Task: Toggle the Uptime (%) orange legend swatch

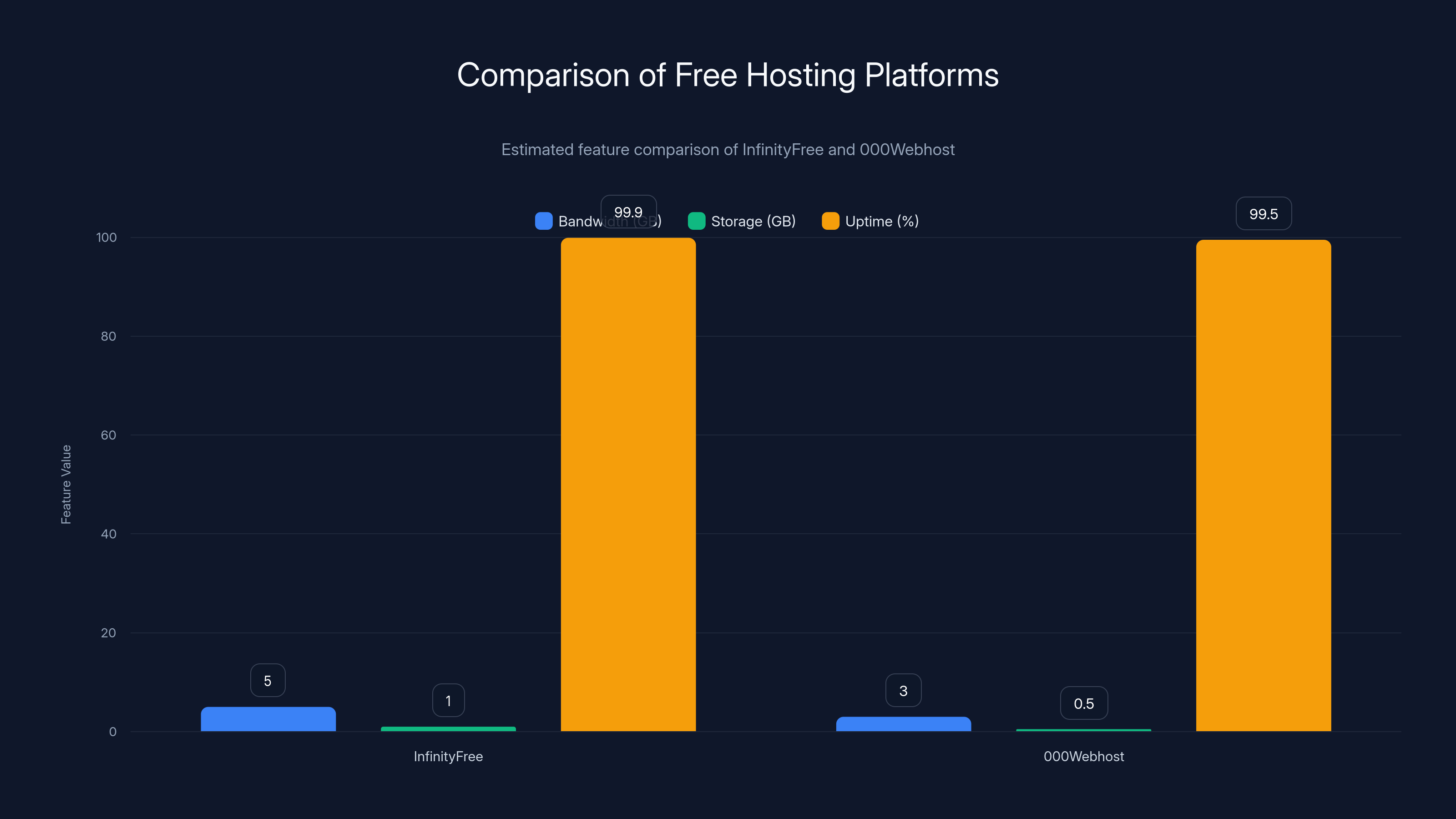Action: (x=830, y=221)
